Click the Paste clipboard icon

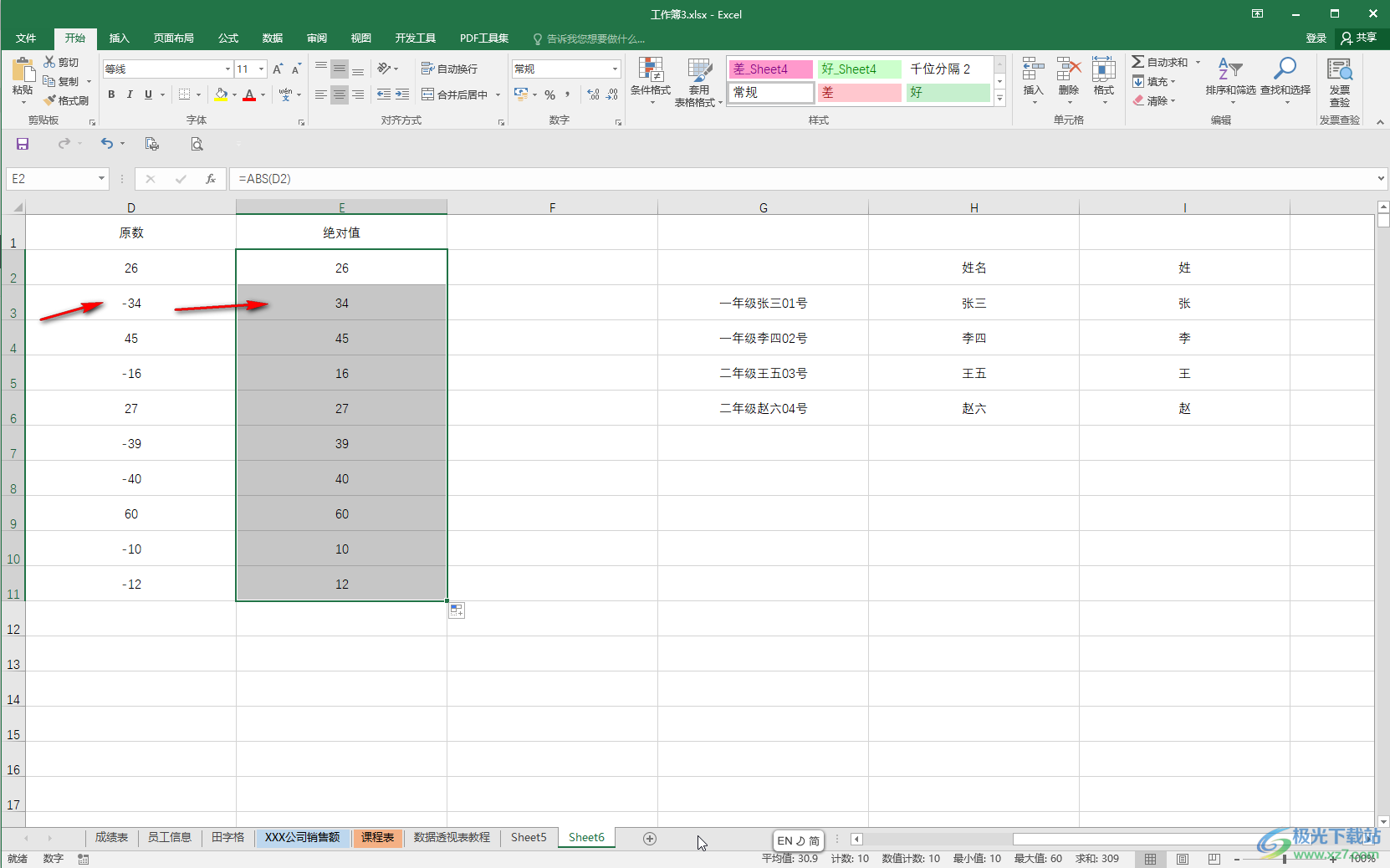[23, 70]
